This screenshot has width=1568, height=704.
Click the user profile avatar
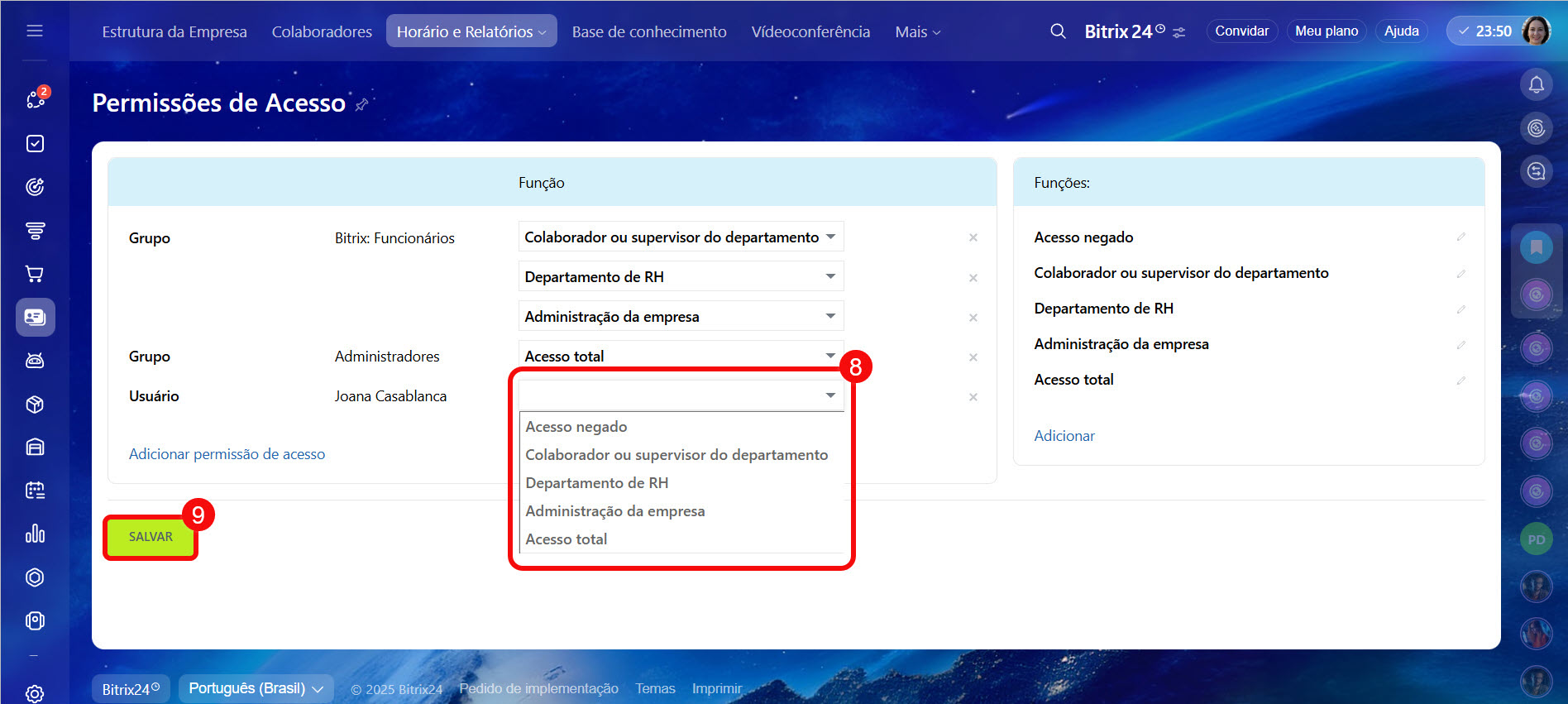(1536, 31)
